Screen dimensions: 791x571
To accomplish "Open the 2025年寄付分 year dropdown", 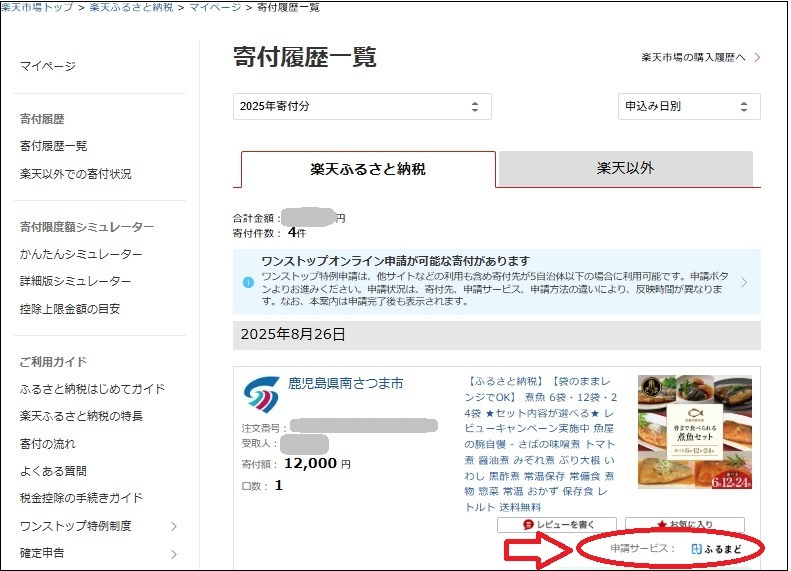I will (x=362, y=107).
